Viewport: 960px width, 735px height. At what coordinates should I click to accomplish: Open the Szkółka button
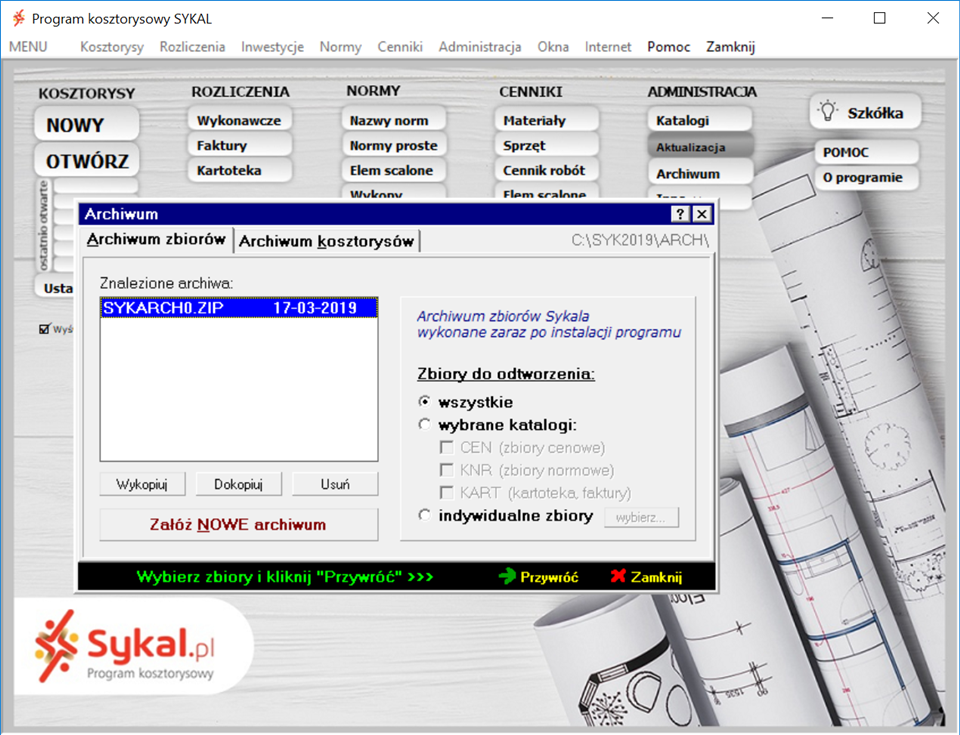[x=865, y=112]
